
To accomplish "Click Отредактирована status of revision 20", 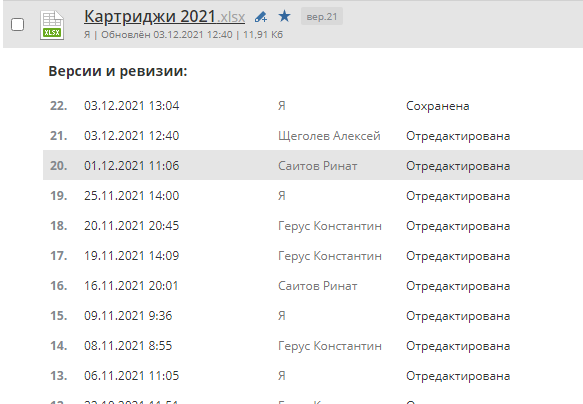I will (x=458, y=166).
